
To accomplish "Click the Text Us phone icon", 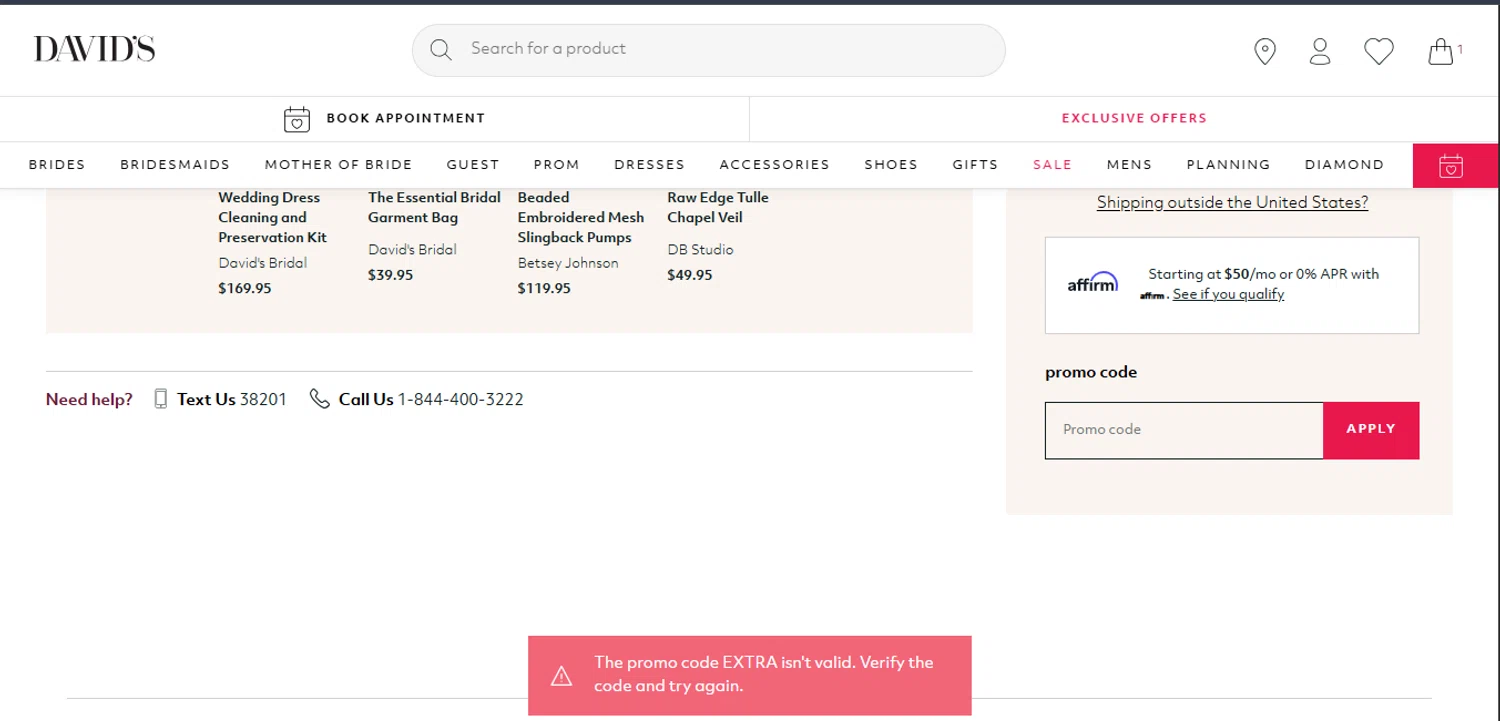I will click(x=160, y=399).
